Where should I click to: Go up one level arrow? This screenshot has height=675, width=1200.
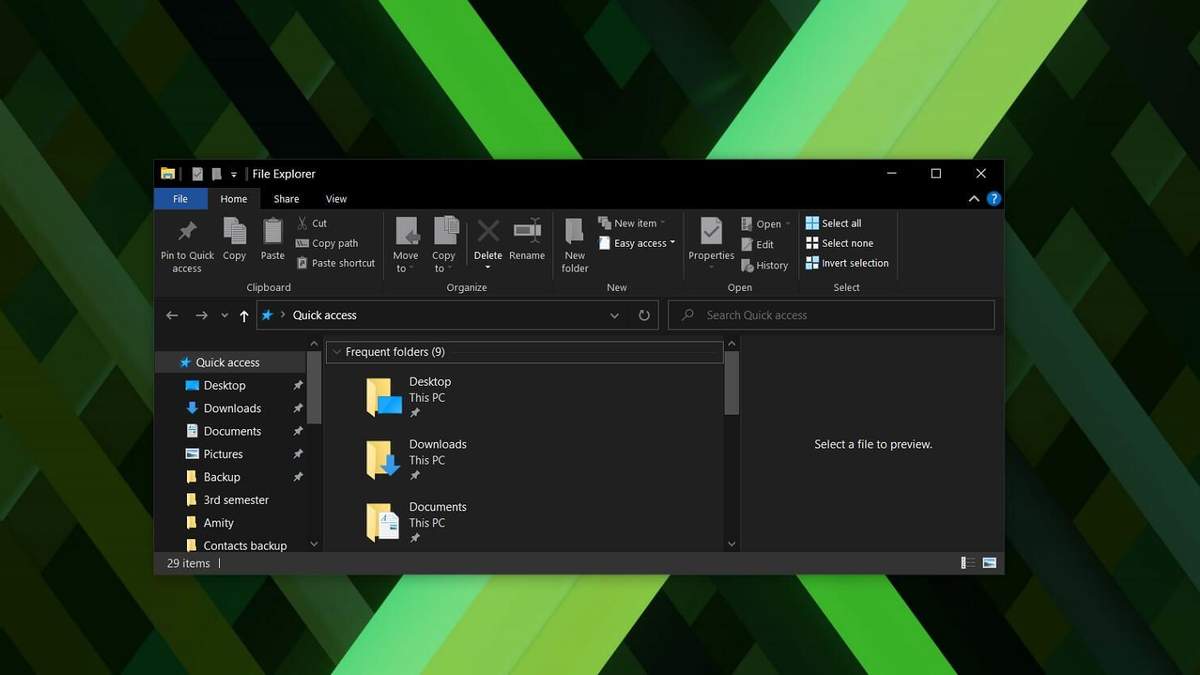coord(244,316)
